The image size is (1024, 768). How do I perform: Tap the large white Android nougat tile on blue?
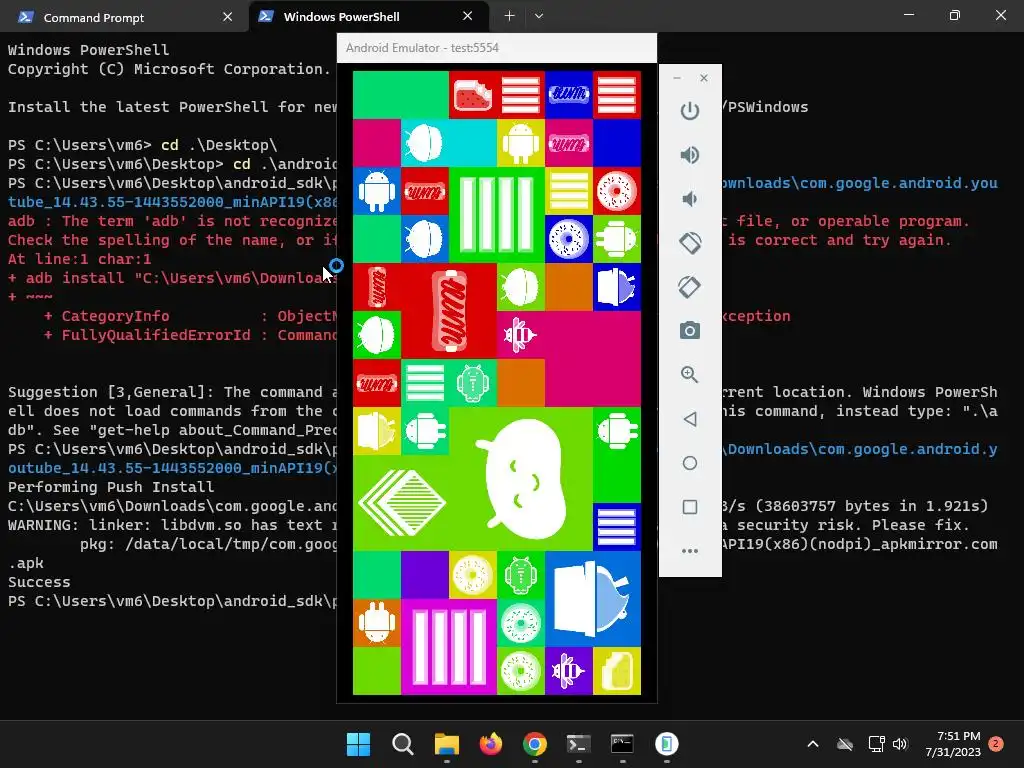pos(593,599)
